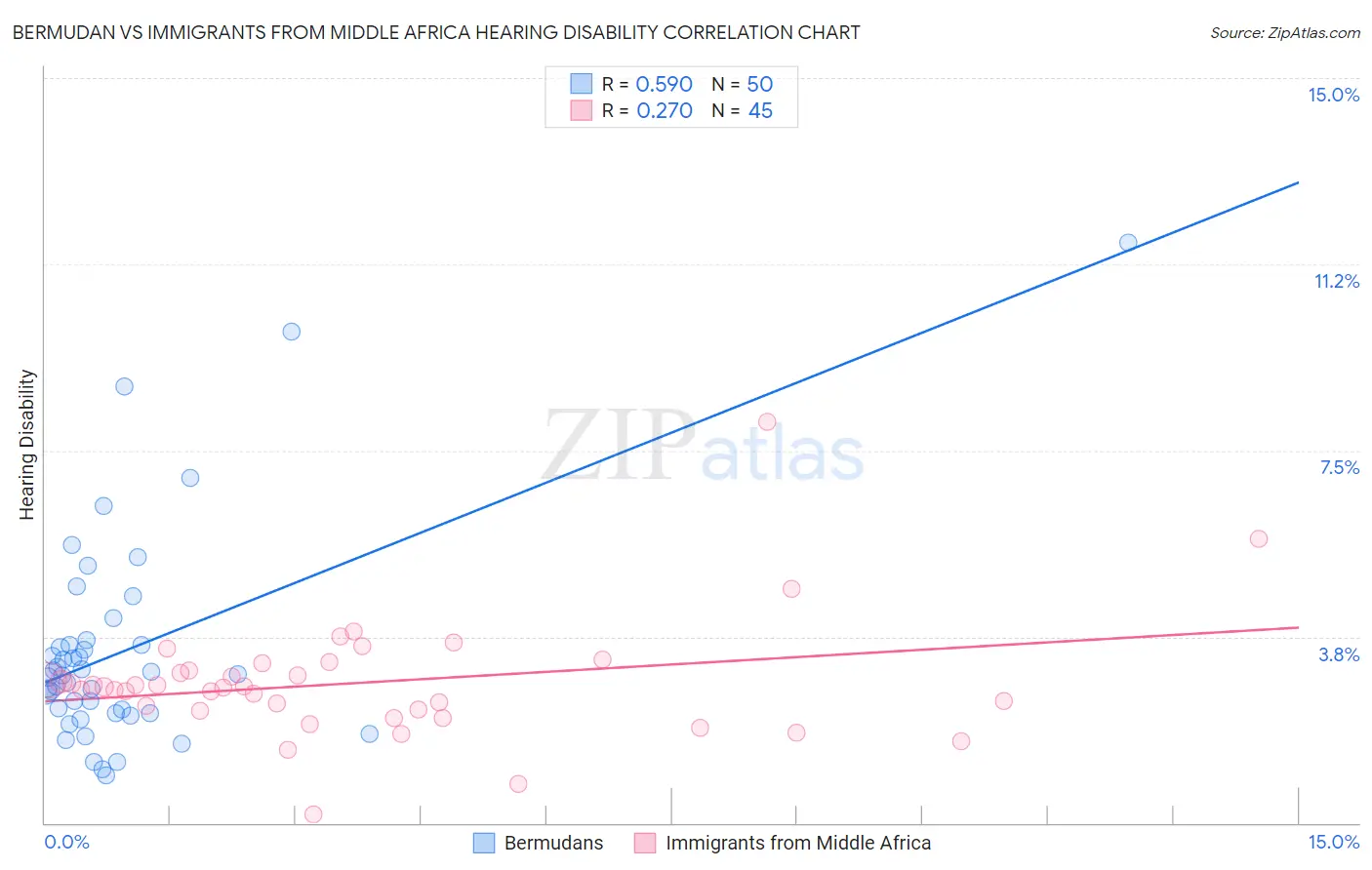The image size is (1372, 870).
Task: Click the blue outlier point near 11.2%
Action: 1128,243
